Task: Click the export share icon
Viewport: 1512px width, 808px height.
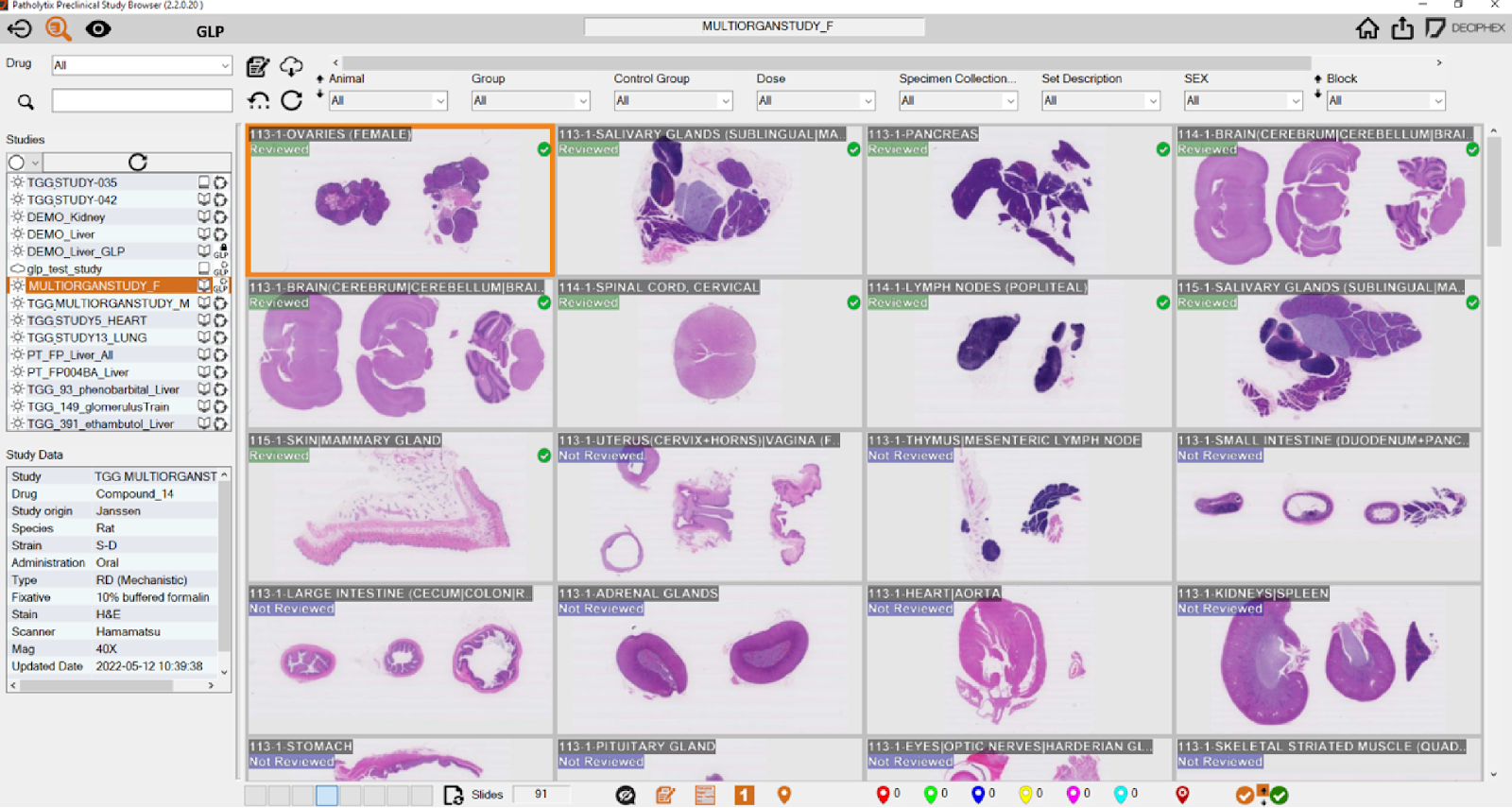Action: (1402, 28)
